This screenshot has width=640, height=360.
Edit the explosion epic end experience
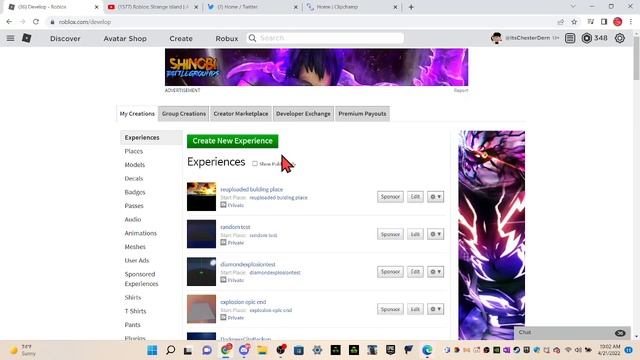point(415,309)
